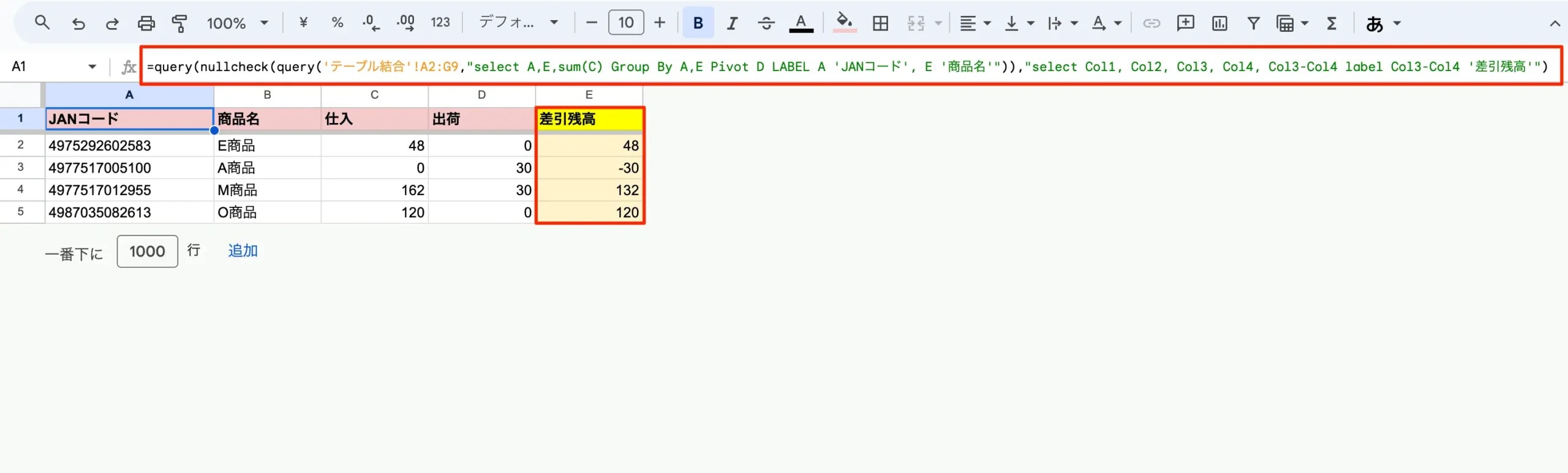1568x473 pixels.
Task: Select column D header
Action: [481, 95]
